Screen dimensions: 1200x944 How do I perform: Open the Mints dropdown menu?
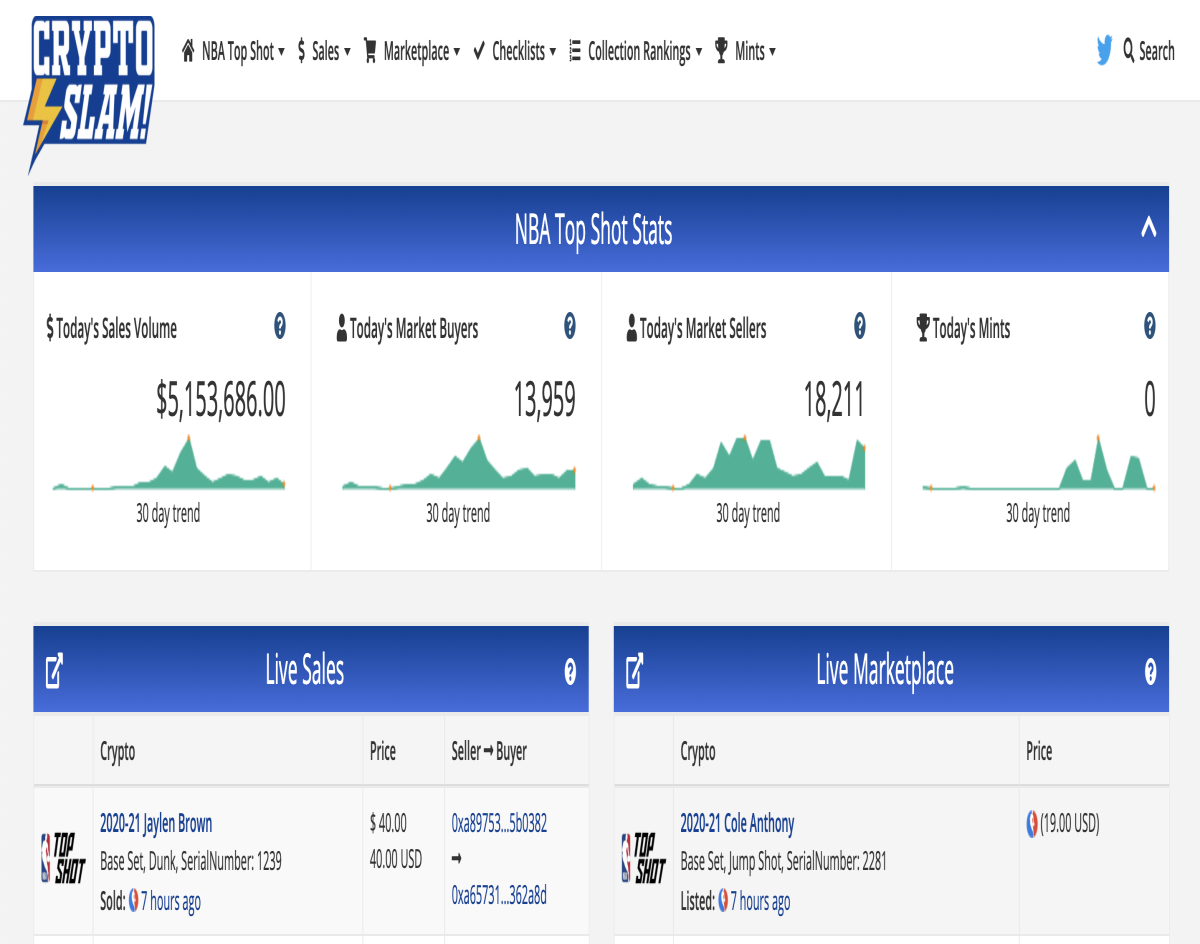[x=745, y=51]
